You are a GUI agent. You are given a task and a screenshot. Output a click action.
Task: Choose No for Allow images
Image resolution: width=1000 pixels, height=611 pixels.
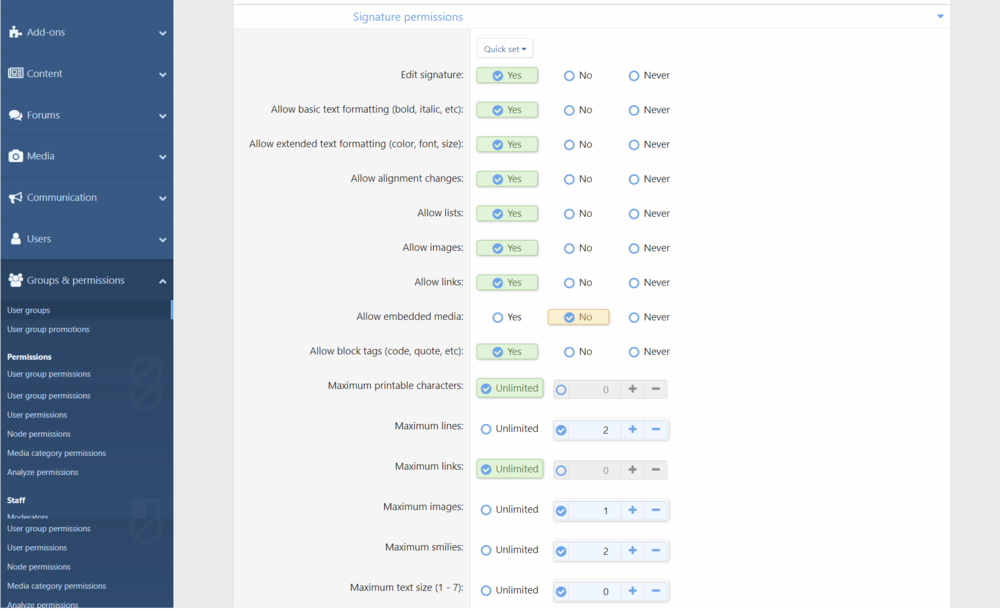click(569, 248)
